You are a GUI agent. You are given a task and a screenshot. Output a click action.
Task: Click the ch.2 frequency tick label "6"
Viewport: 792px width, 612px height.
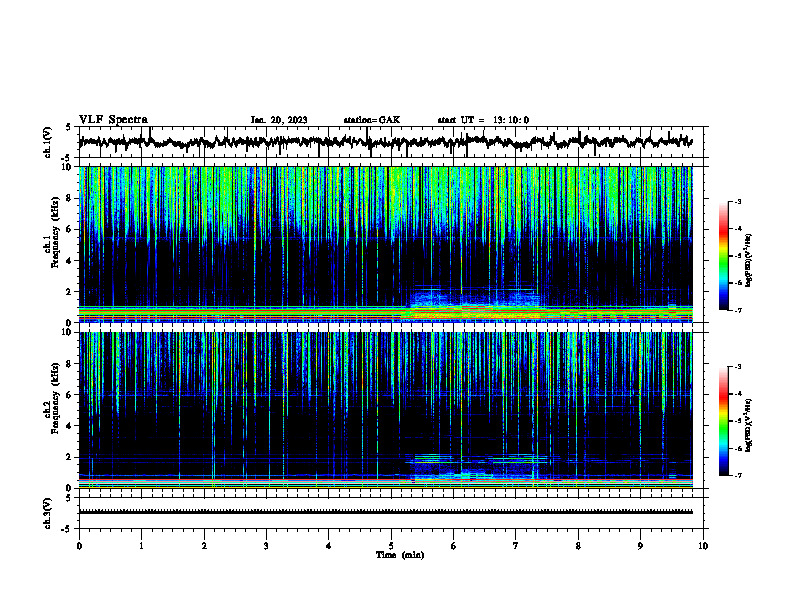coord(71,395)
